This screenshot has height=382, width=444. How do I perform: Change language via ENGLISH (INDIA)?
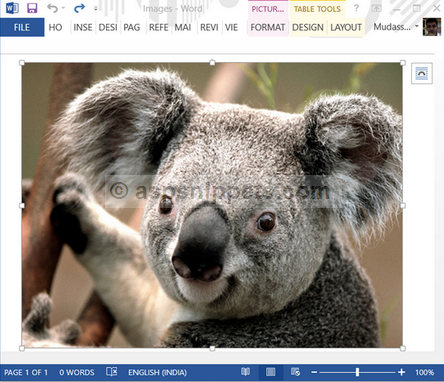coord(157,372)
